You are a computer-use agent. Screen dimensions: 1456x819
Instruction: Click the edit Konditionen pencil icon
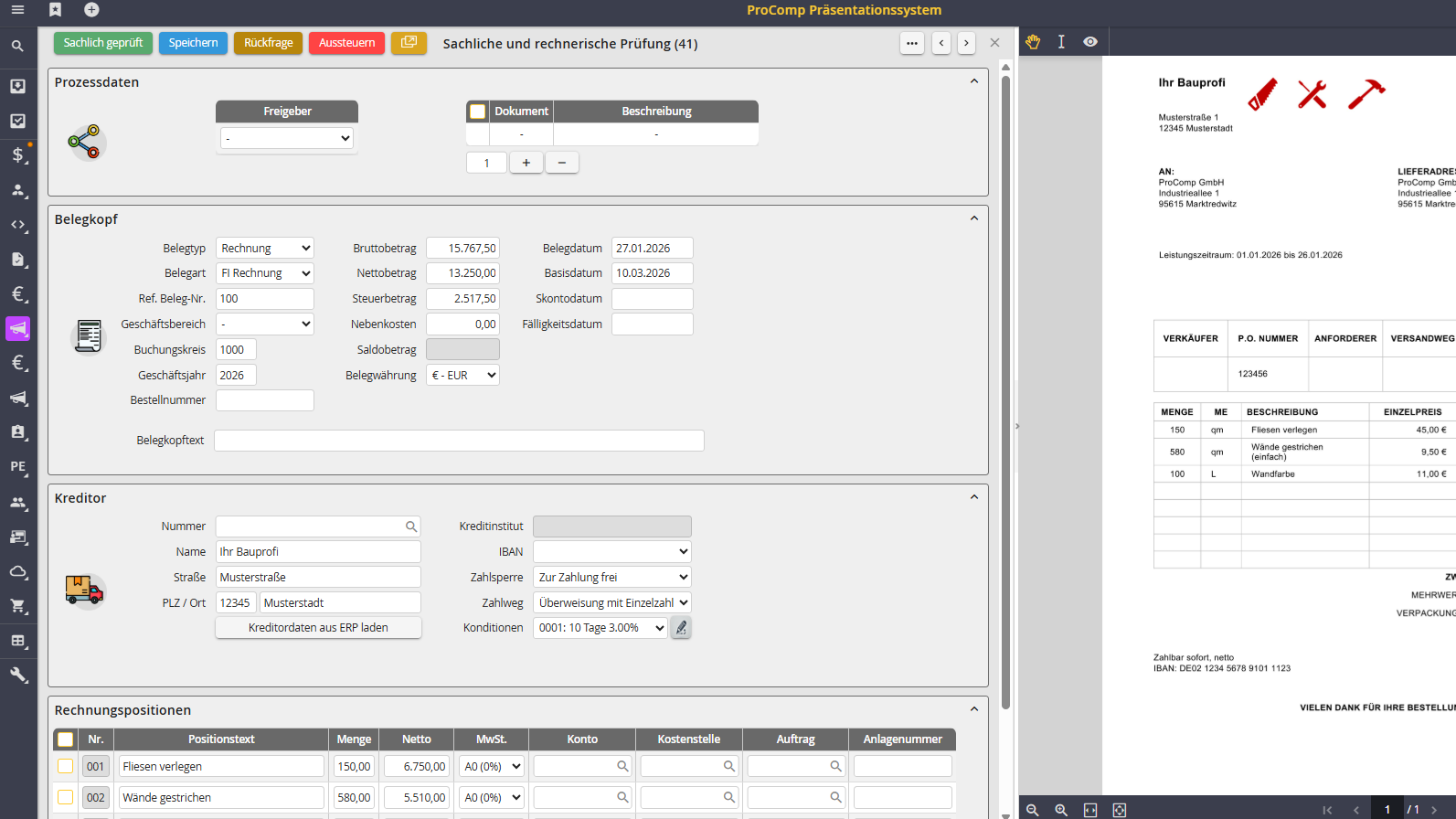coord(681,628)
